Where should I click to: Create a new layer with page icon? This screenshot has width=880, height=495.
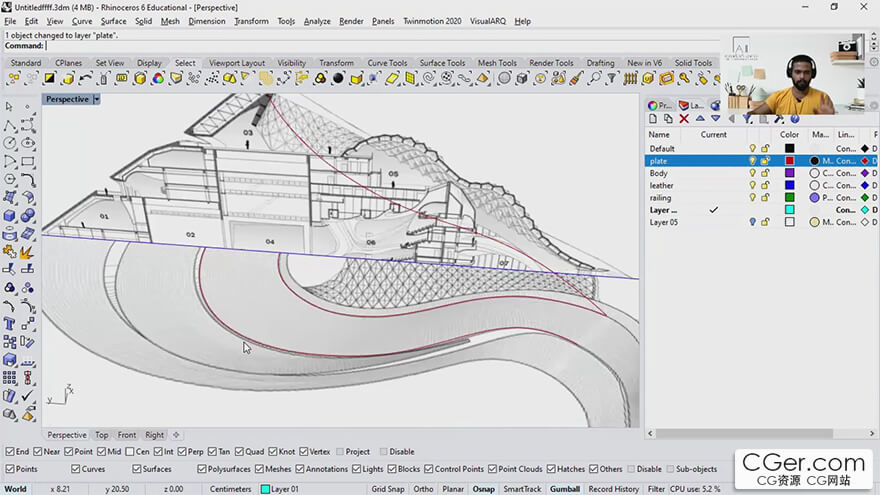tap(653, 119)
